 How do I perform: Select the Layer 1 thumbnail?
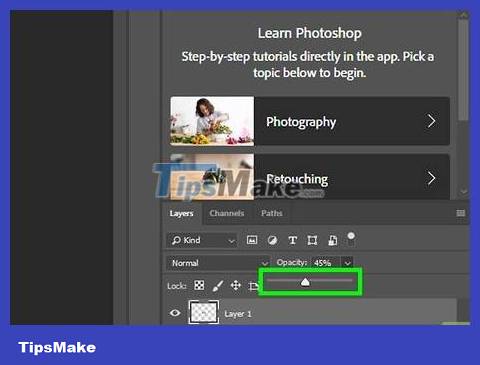(204, 312)
